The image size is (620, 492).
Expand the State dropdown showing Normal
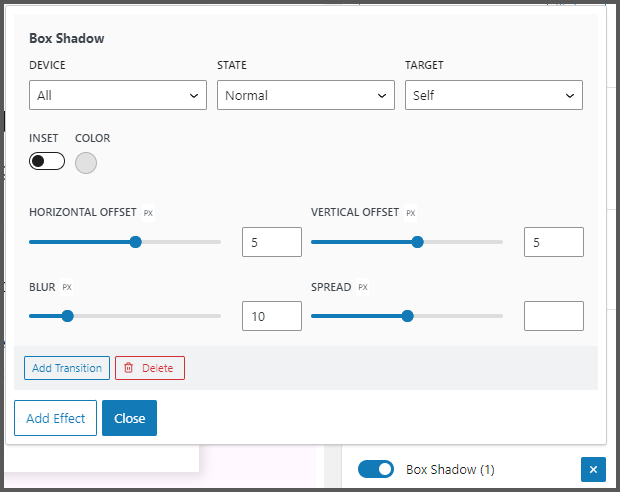tap(305, 96)
